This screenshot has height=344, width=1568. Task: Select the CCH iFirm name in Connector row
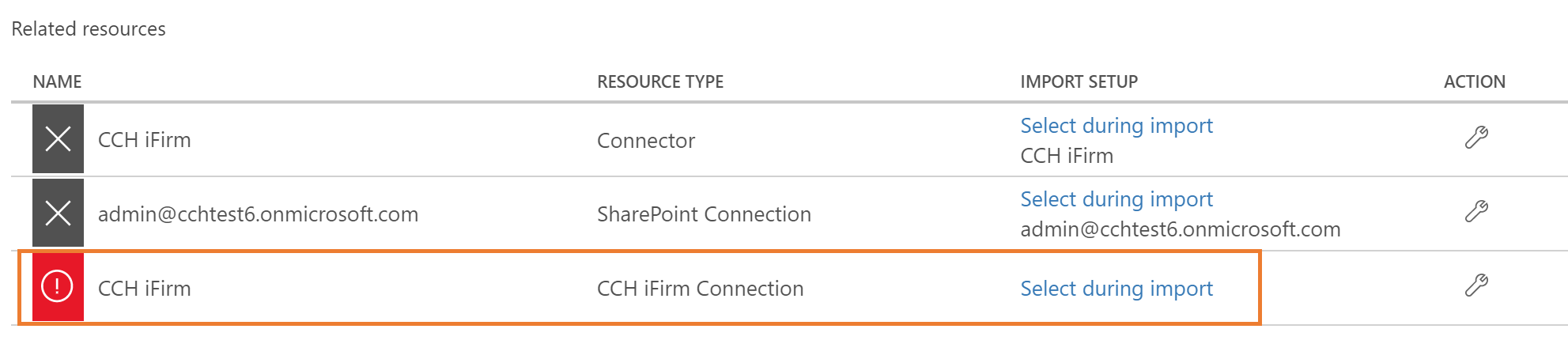(144, 140)
